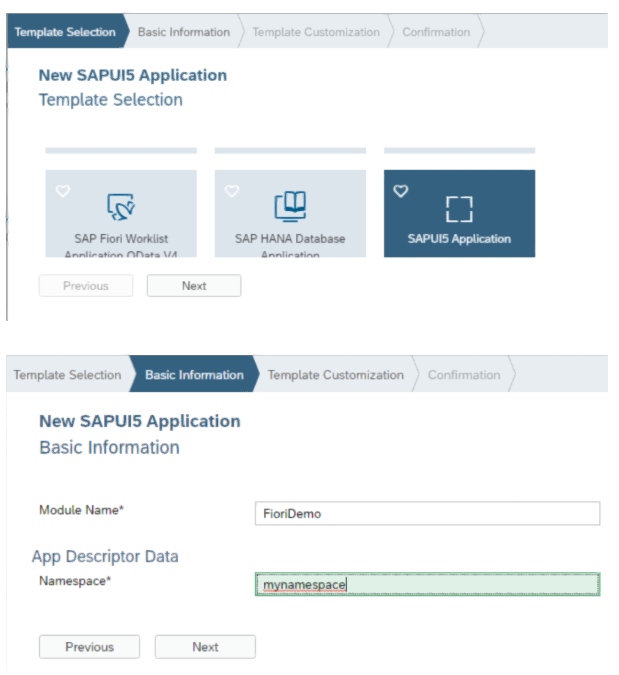619x675 pixels.
Task: Open Template Customization step in lower wizard
Action: pyautogui.click(x=336, y=375)
